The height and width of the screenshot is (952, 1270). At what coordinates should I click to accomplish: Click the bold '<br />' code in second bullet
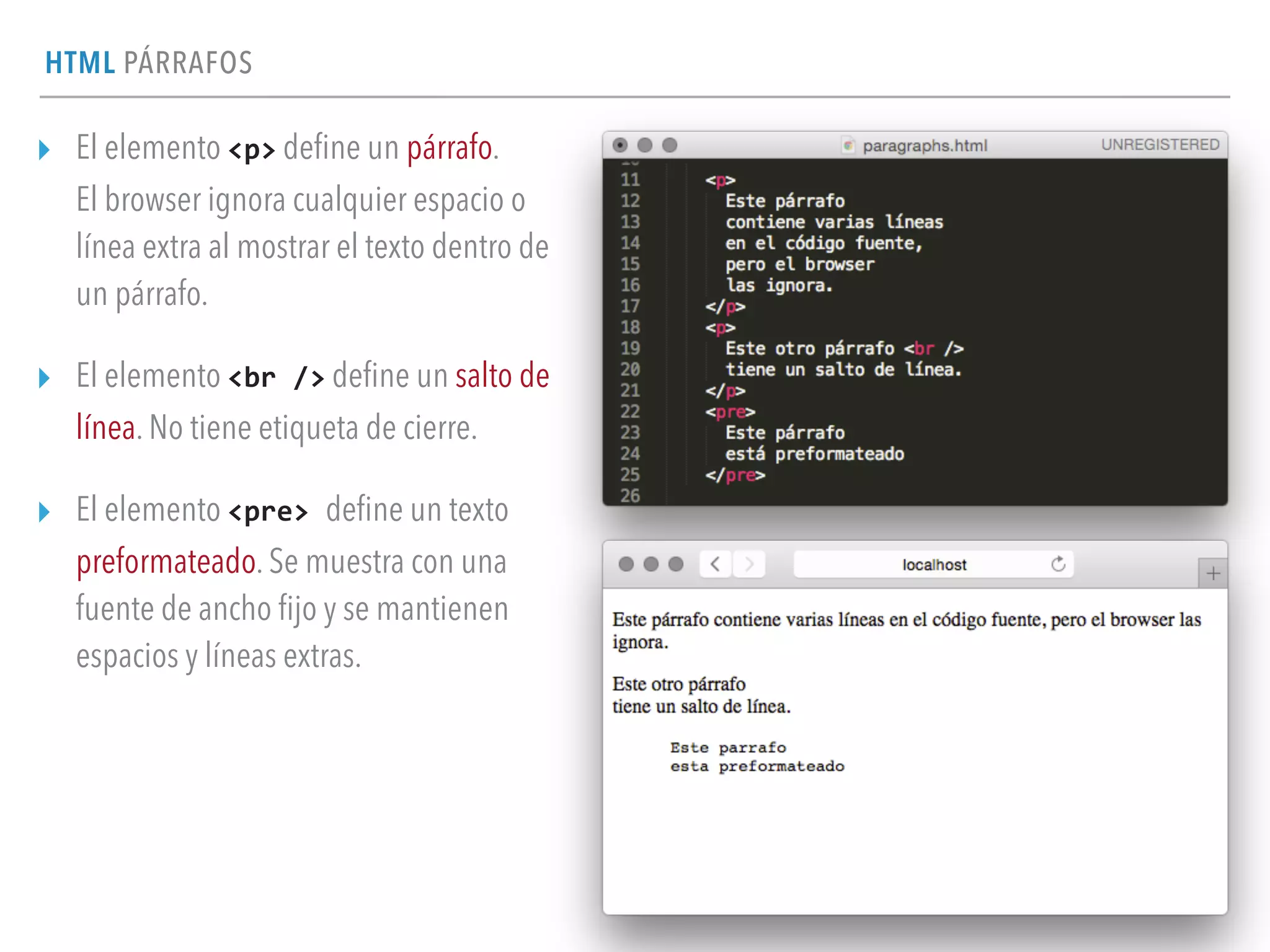point(276,377)
